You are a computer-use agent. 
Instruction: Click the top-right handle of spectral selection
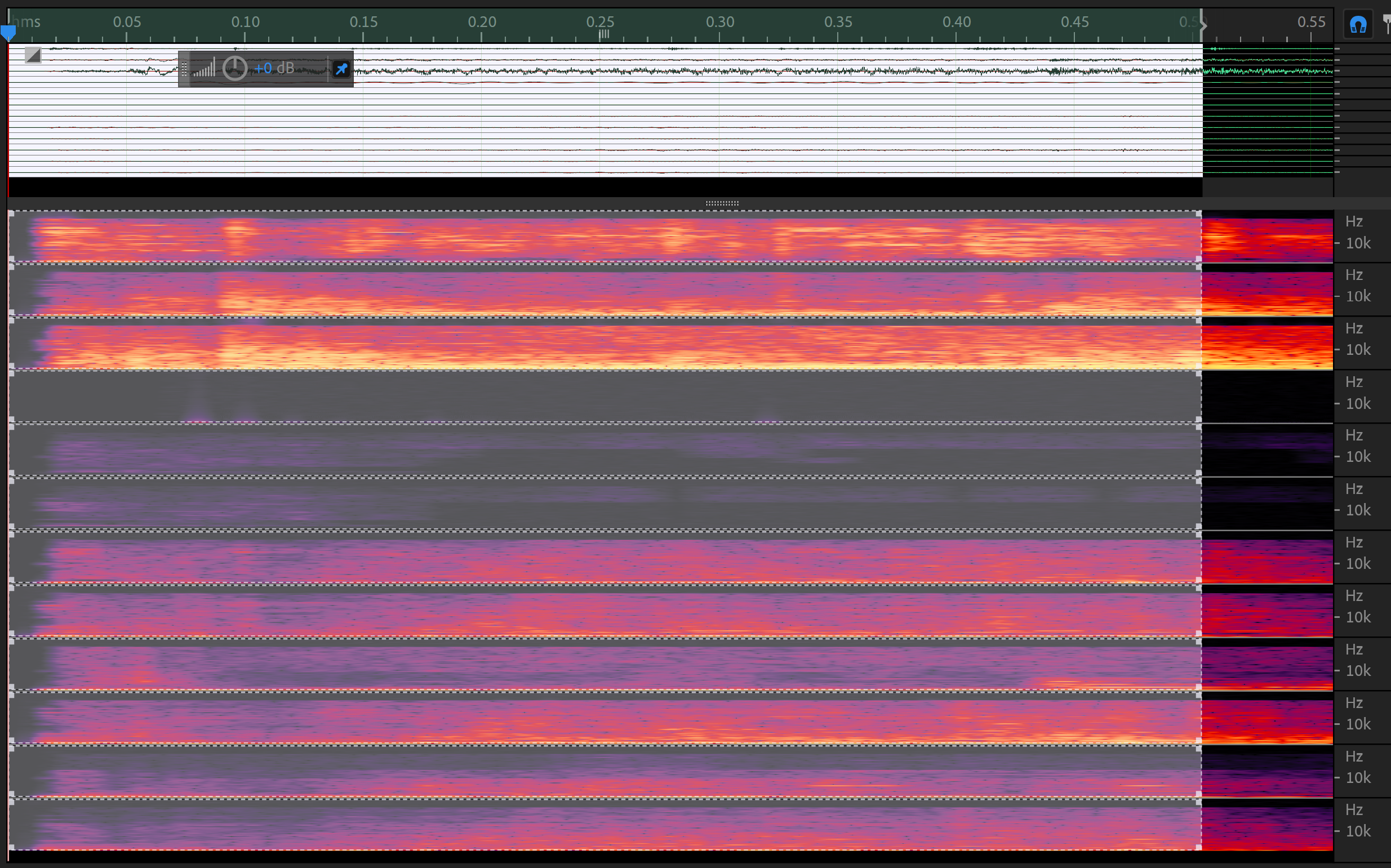coord(1199,213)
